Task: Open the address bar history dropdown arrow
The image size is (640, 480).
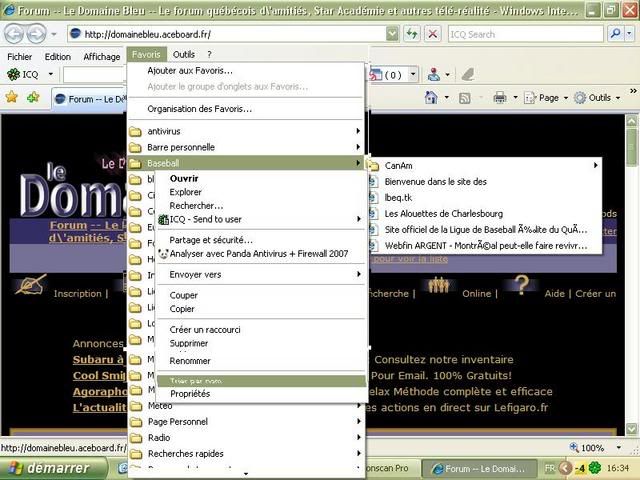Action: 392,34
